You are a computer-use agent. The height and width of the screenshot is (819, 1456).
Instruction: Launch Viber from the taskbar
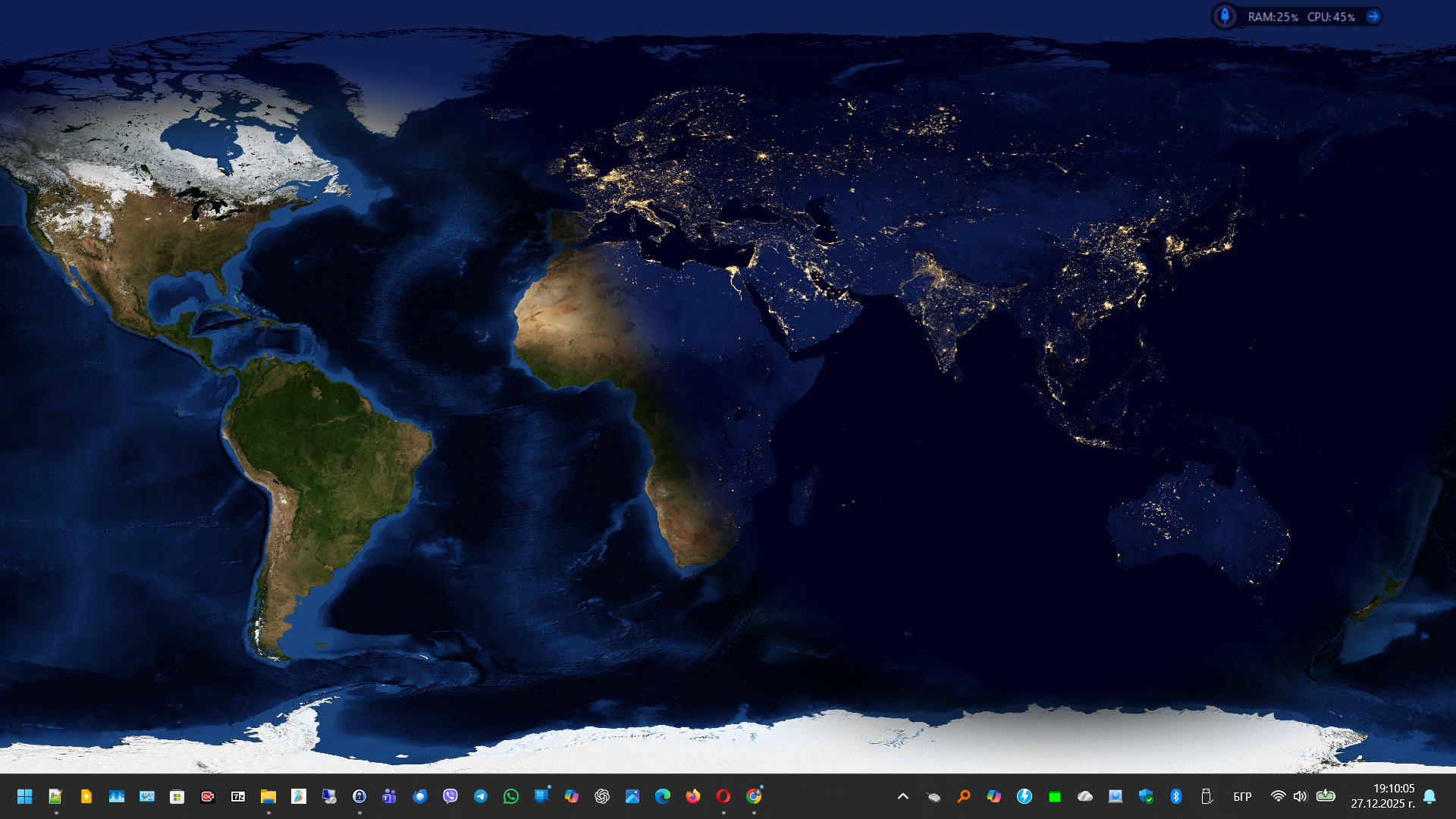[x=450, y=796]
